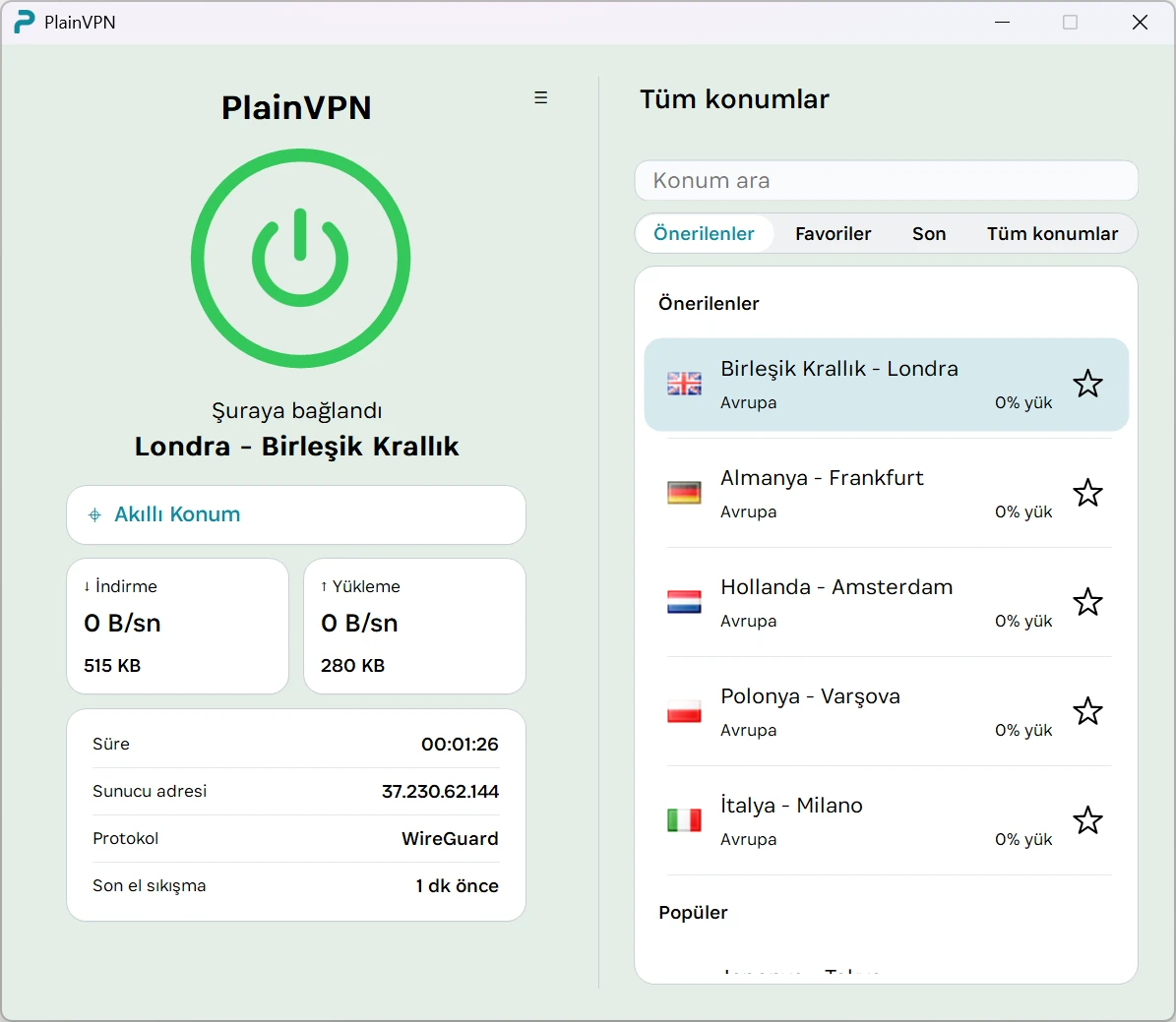Viewport: 1176px width, 1022px height.
Task: Click the server address 37.230.62.144
Action: (440, 791)
